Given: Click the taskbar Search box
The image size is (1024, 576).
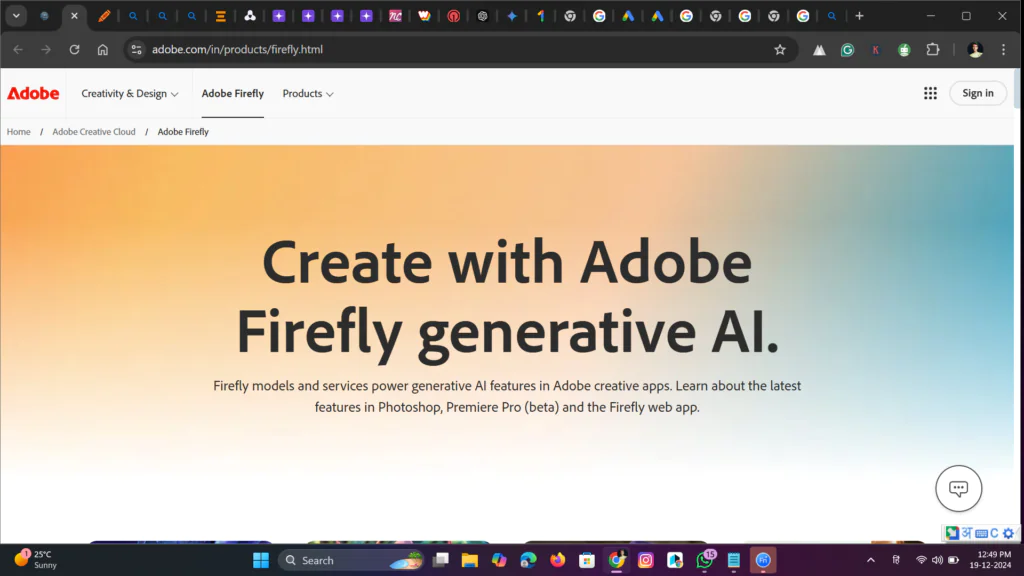Looking at the screenshot, I should tap(353, 560).
